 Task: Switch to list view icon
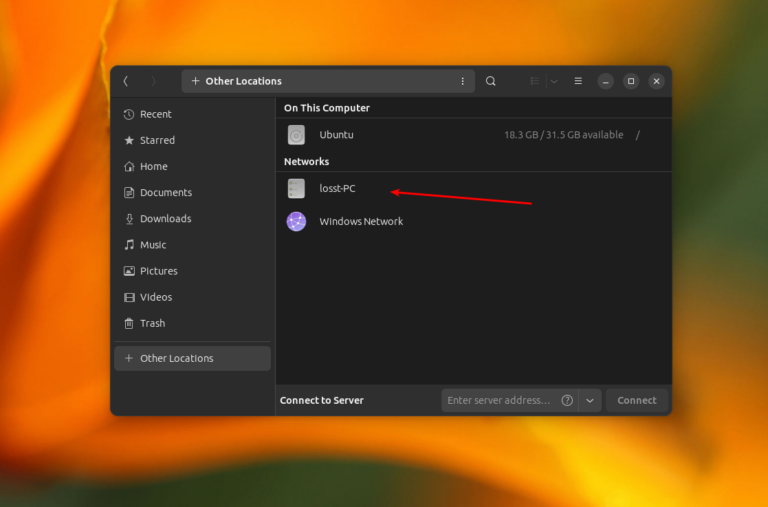535,81
